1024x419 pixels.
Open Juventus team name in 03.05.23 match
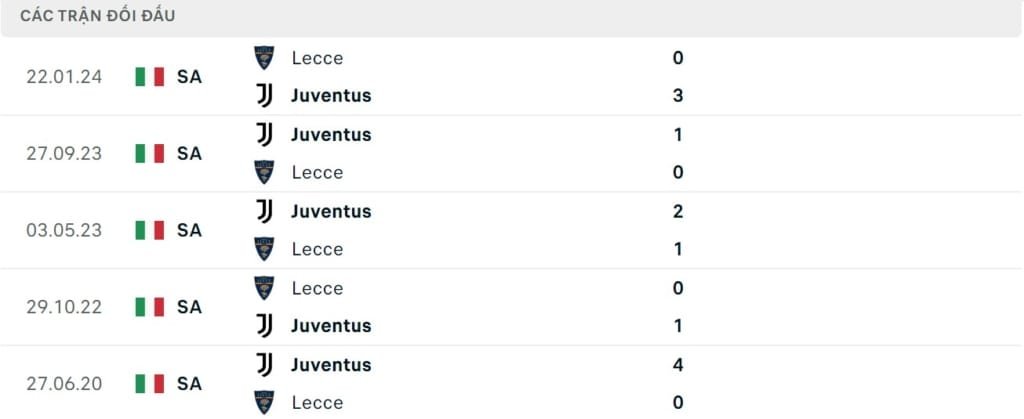[x=331, y=211]
